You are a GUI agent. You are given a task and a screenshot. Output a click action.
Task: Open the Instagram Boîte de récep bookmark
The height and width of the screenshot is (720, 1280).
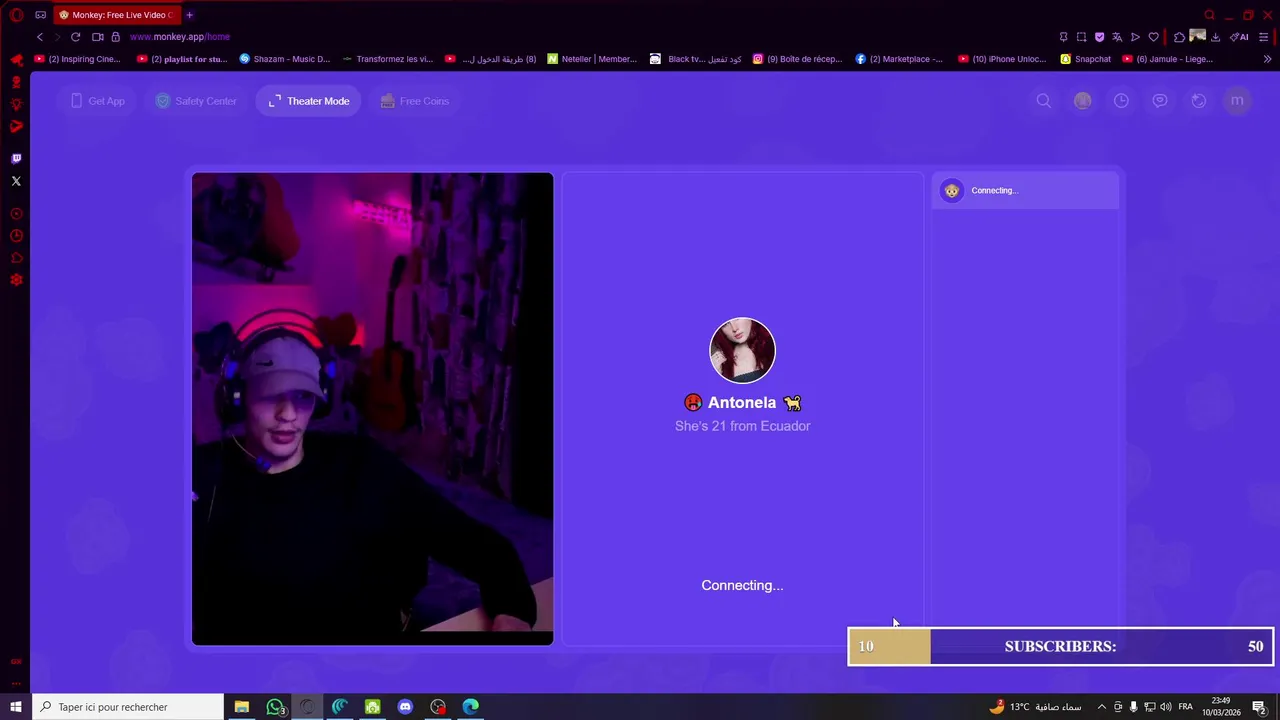coord(797,59)
